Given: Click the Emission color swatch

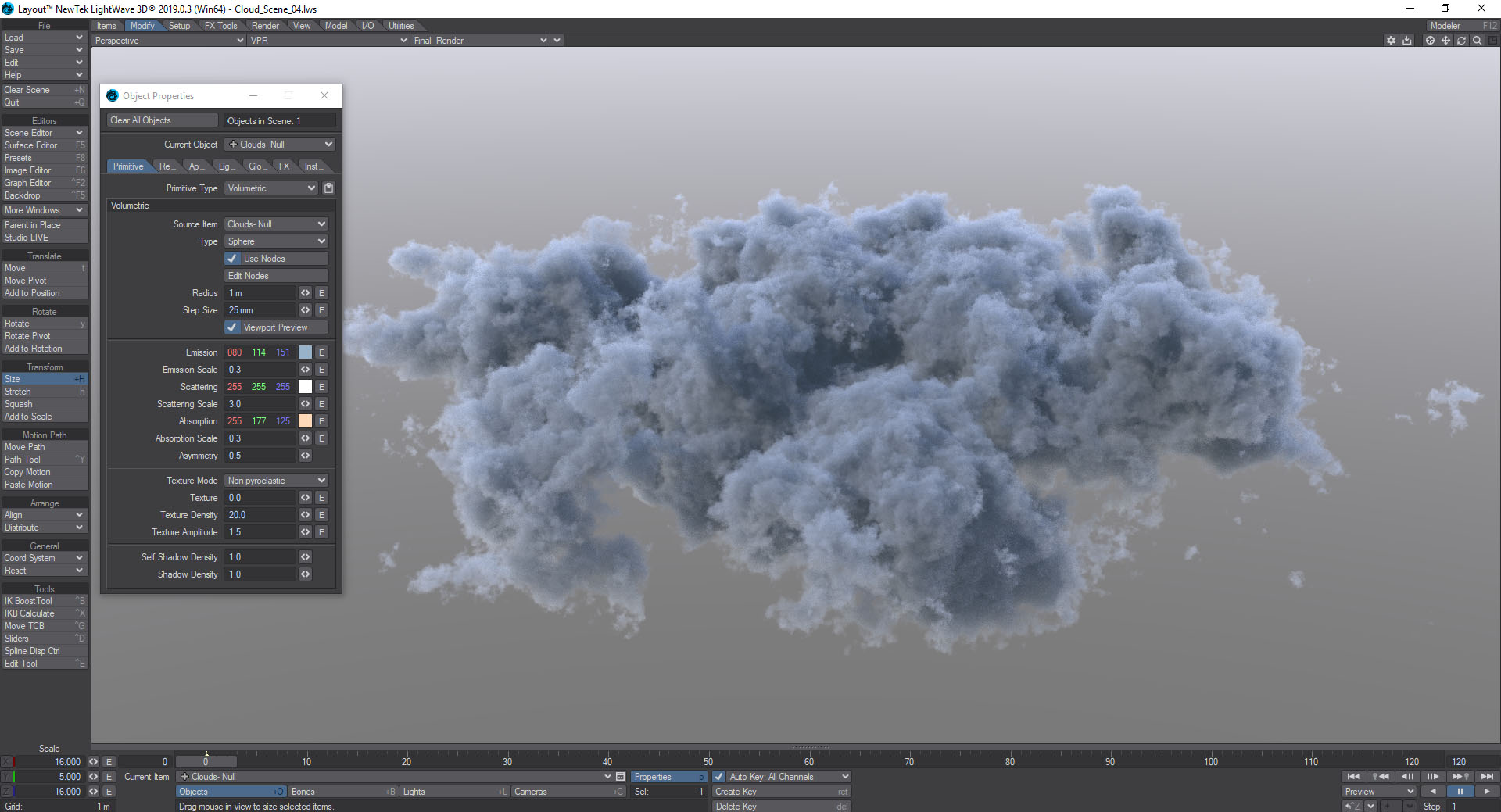Looking at the screenshot, I should tap(305, 352).
